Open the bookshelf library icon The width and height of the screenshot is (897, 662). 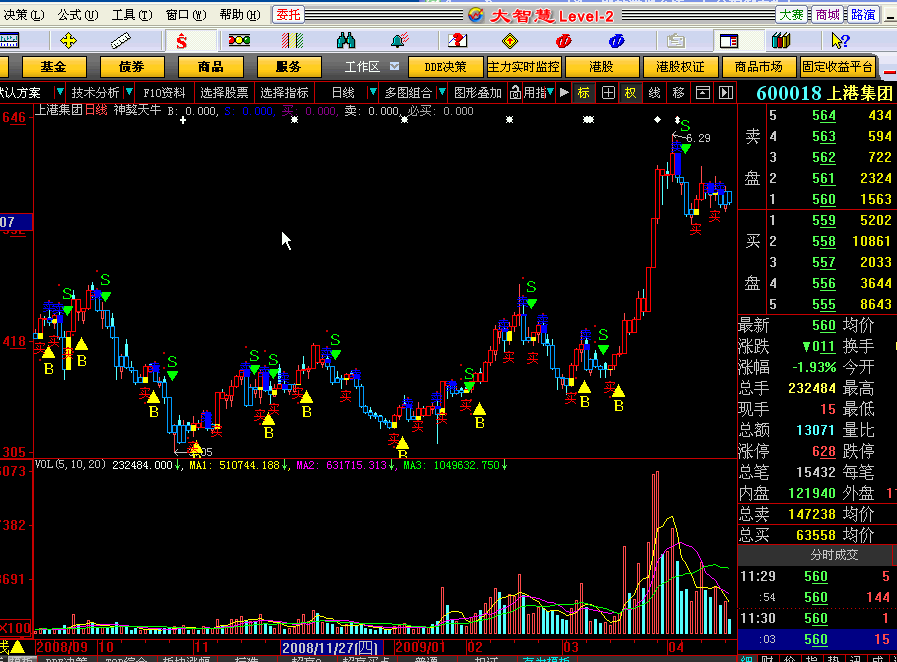pos(781,41)
